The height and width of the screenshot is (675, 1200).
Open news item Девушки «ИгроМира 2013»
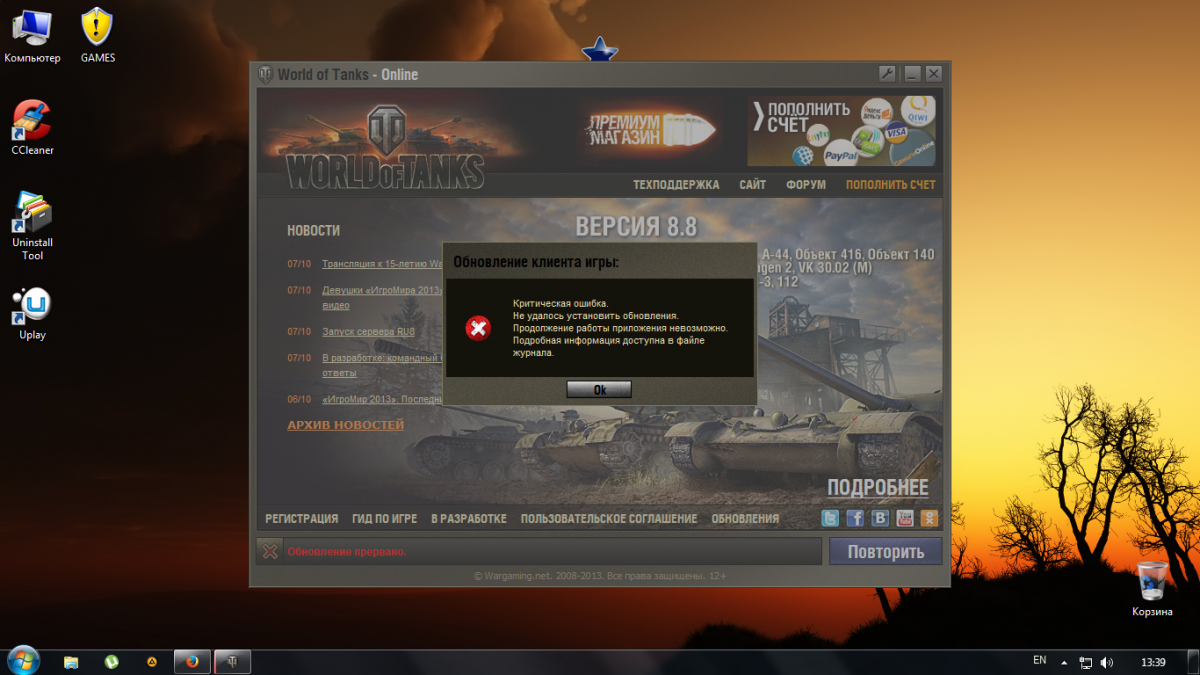pos(381,290)
